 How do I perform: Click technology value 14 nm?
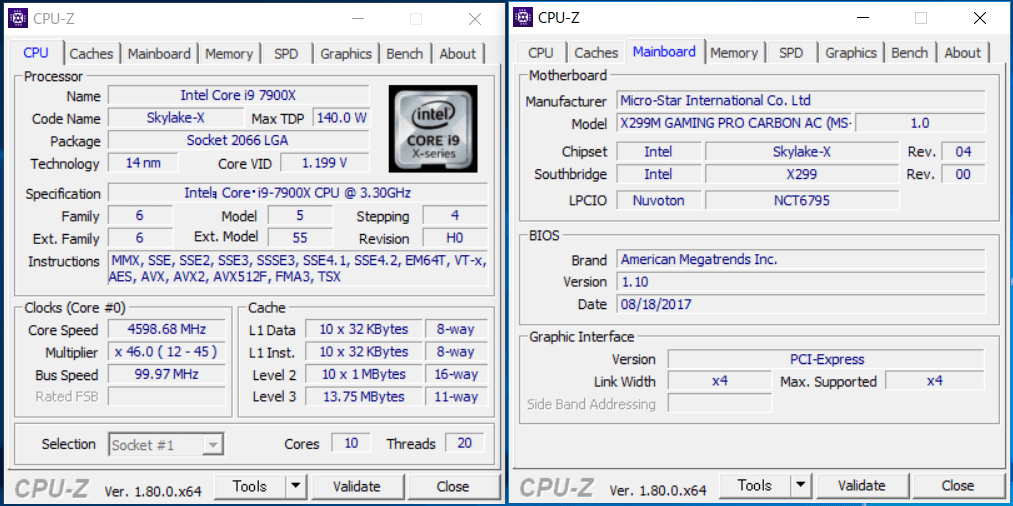(143, 163)
